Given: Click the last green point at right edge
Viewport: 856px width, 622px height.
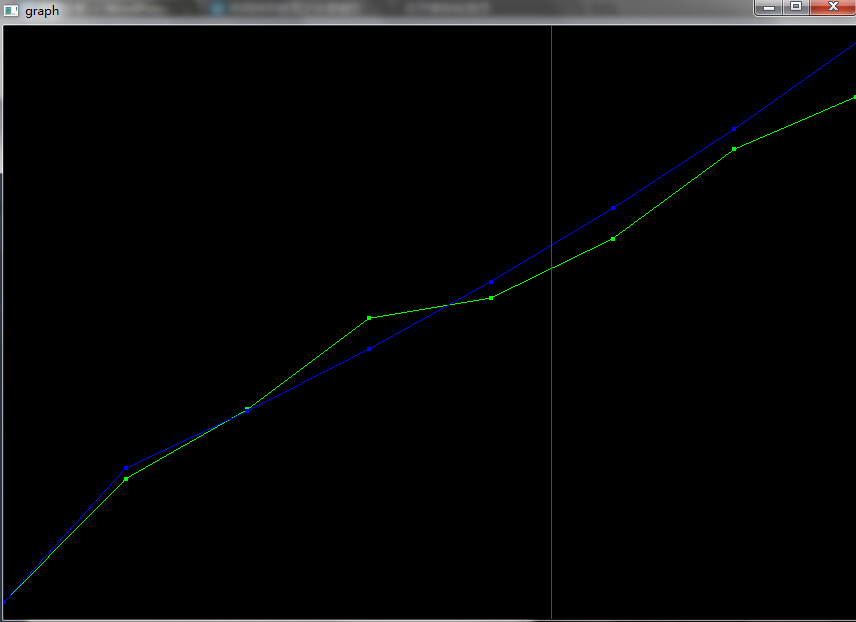Looking at the screenshot, I should click(853, 97).
